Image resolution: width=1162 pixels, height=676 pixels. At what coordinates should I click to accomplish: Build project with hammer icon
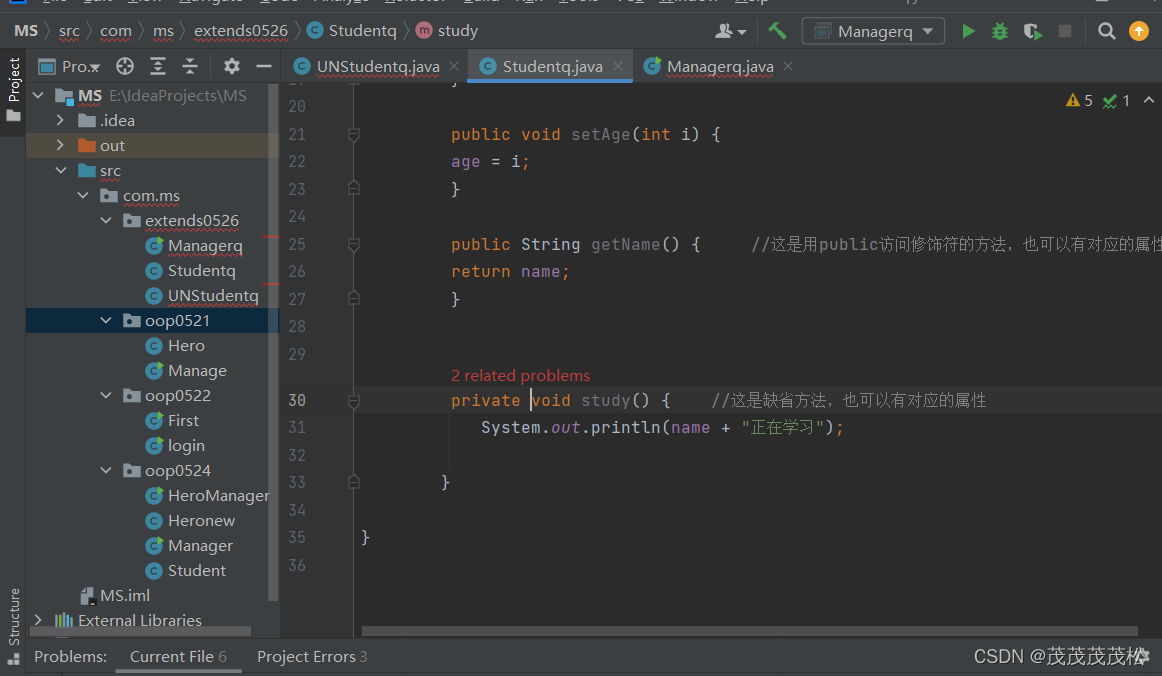coord(777,31)
